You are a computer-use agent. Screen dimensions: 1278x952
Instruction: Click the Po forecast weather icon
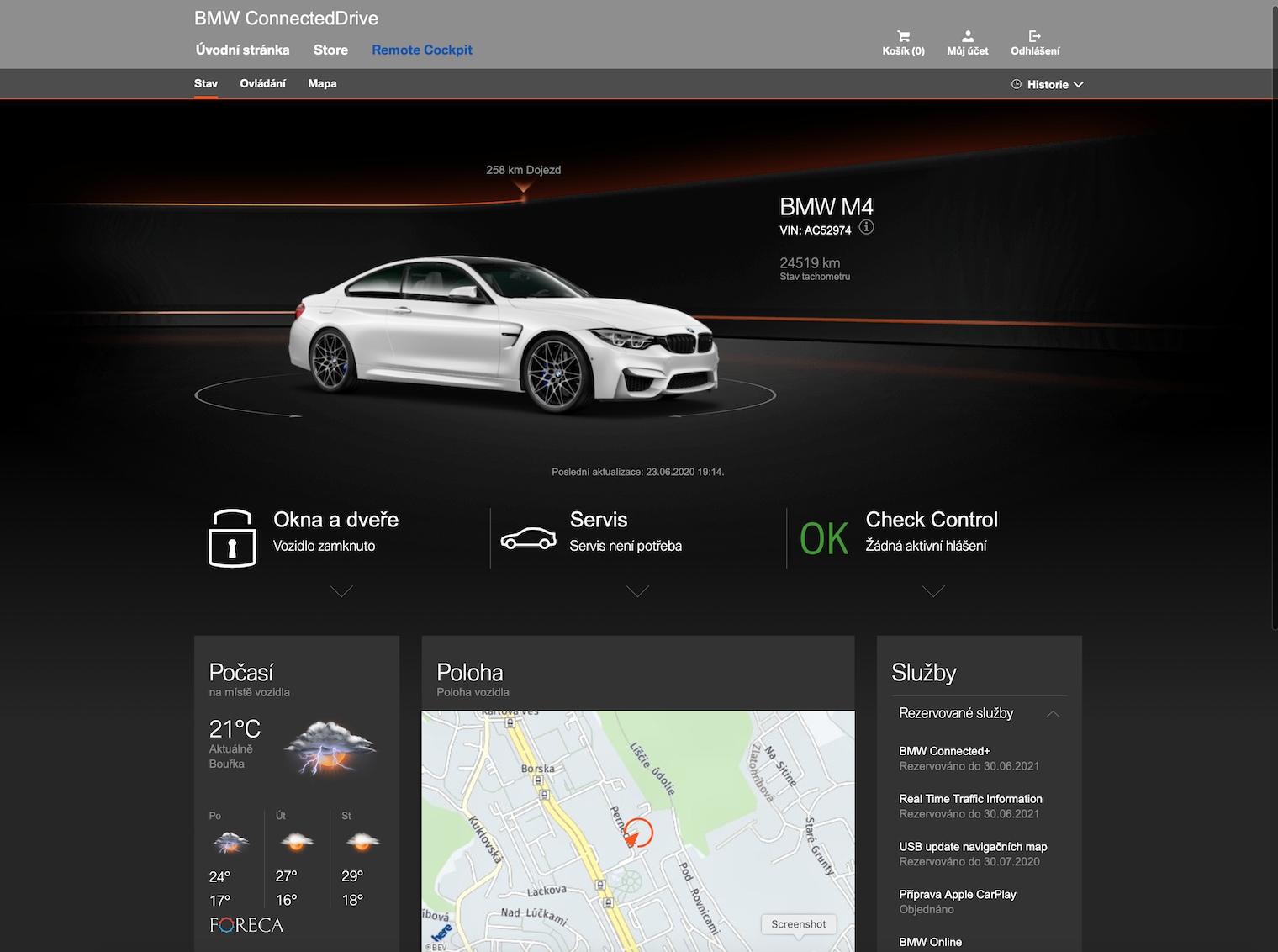click(230, 842)
